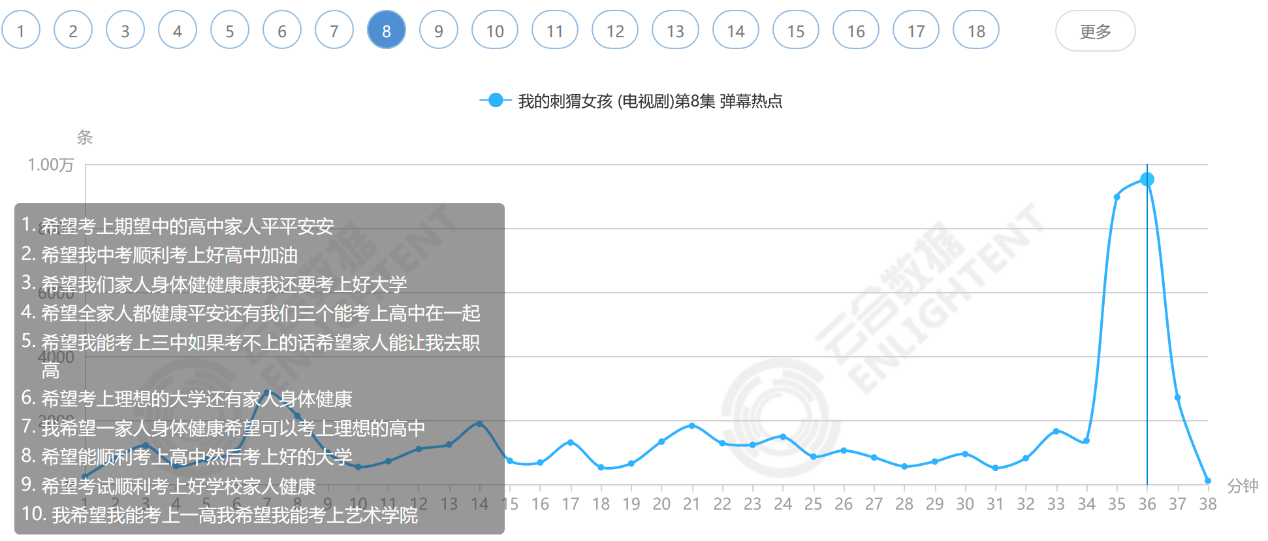The width and height of the screenshot is (1268, 541).
Task: Select episode 14 button
Action: click(x=736, y=31)
